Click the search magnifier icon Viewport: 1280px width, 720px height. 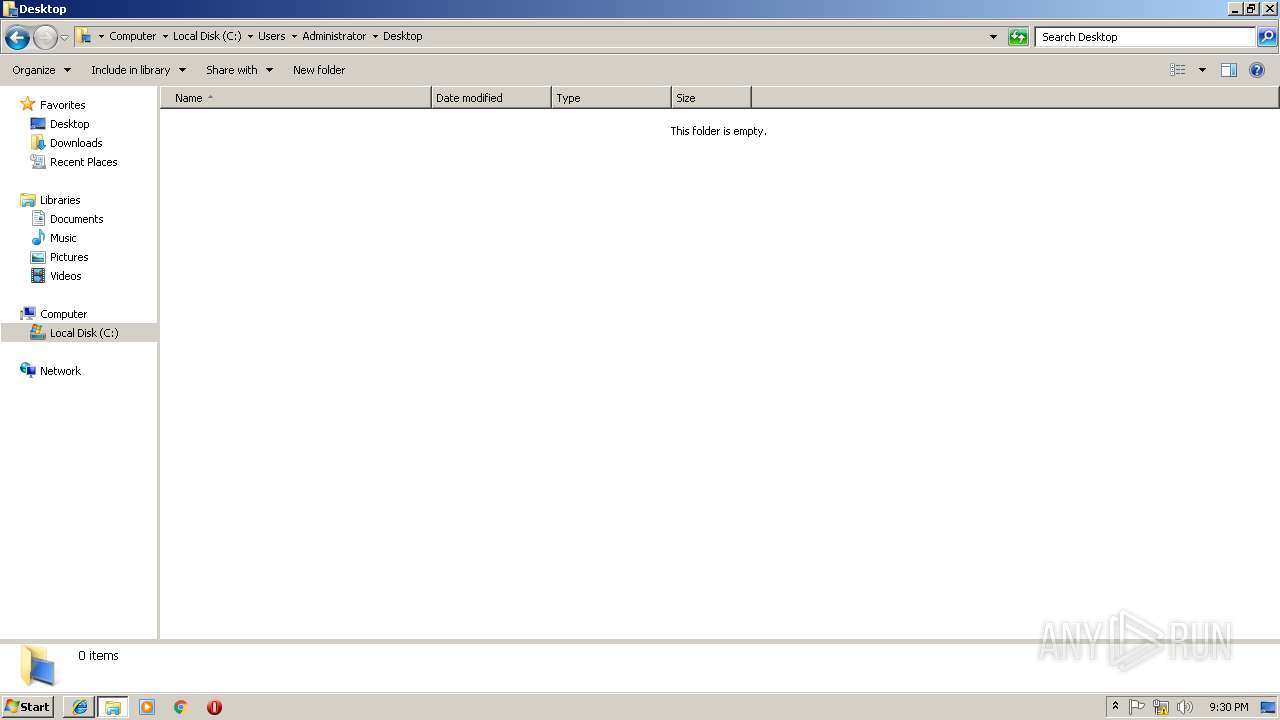[1267, 37]
